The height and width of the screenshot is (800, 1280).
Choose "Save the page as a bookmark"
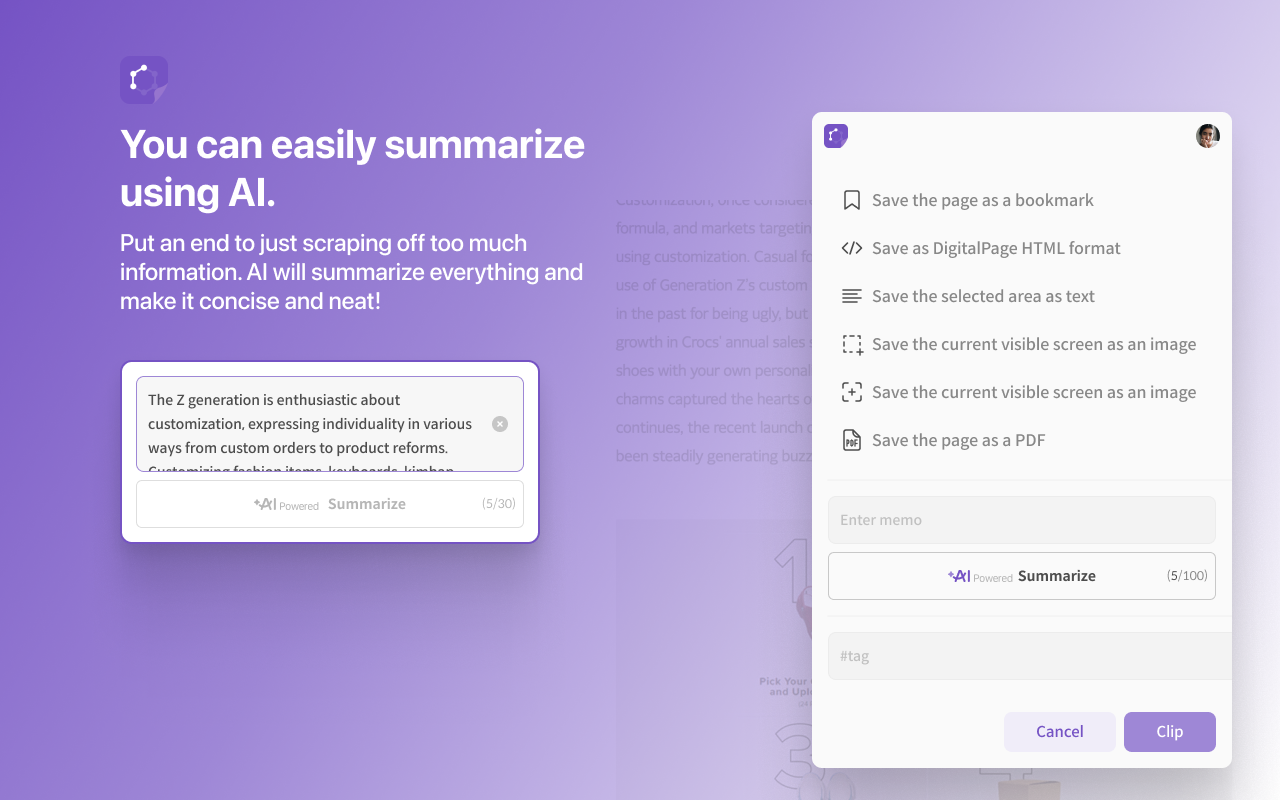[982, 200]
